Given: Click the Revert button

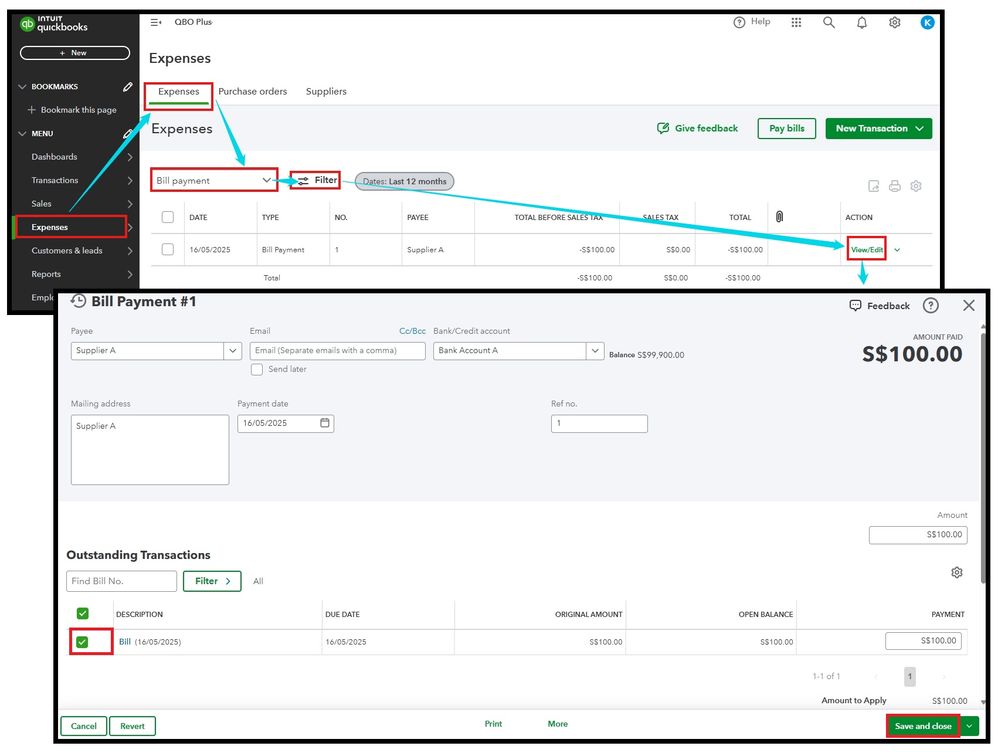Looking at the screenshot, I should [x=132, y=726].
